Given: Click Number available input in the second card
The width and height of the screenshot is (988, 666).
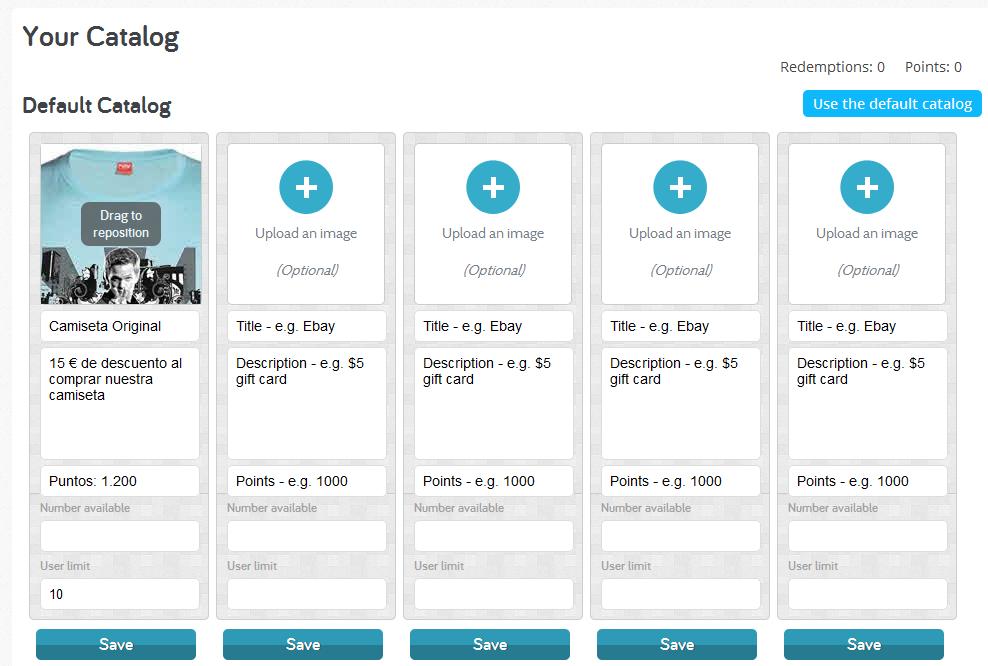Looking at the screenshot, I should 307,536.
